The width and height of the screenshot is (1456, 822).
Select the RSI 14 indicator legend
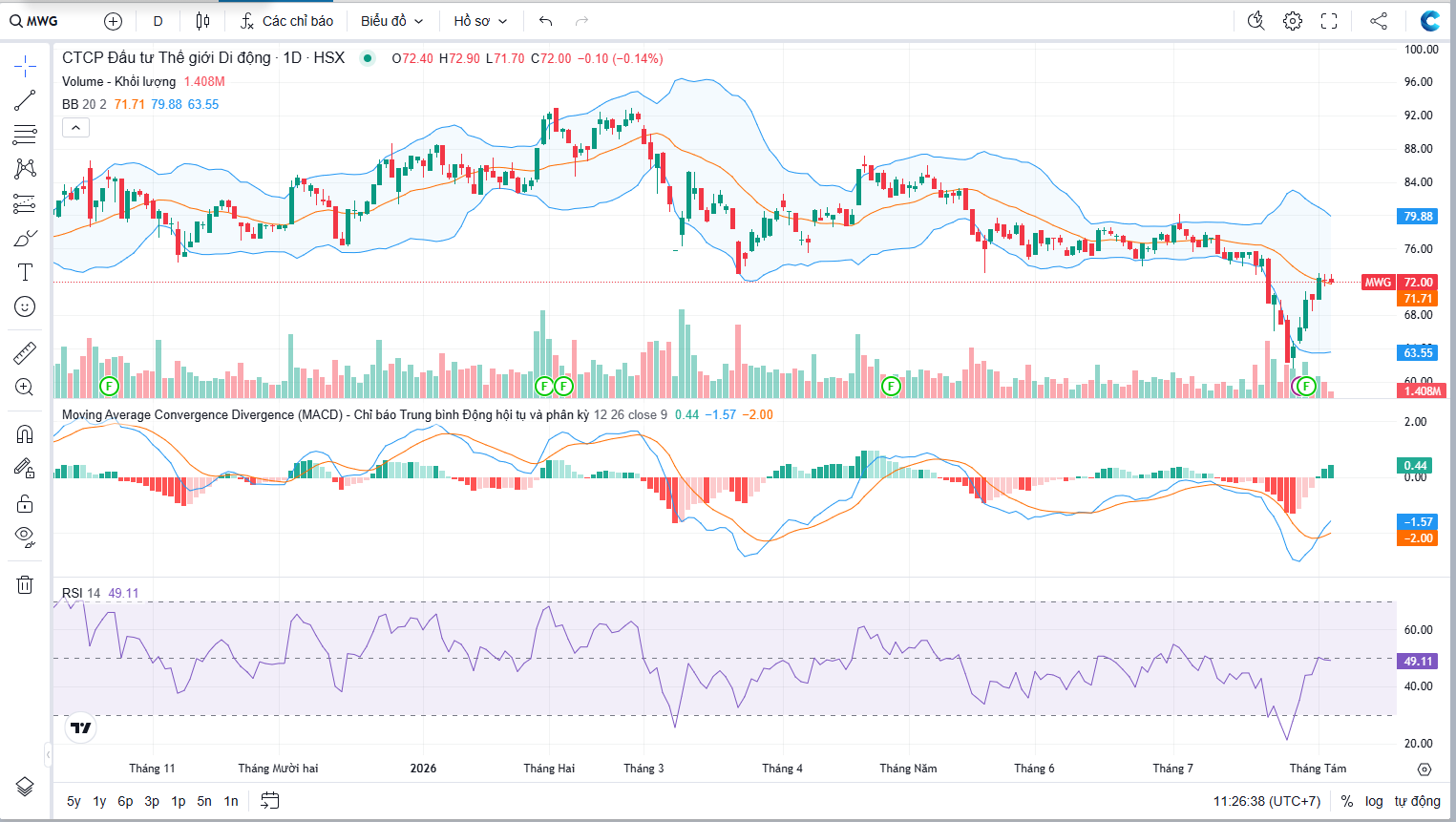pyautogui.click(x=81, y=593)
